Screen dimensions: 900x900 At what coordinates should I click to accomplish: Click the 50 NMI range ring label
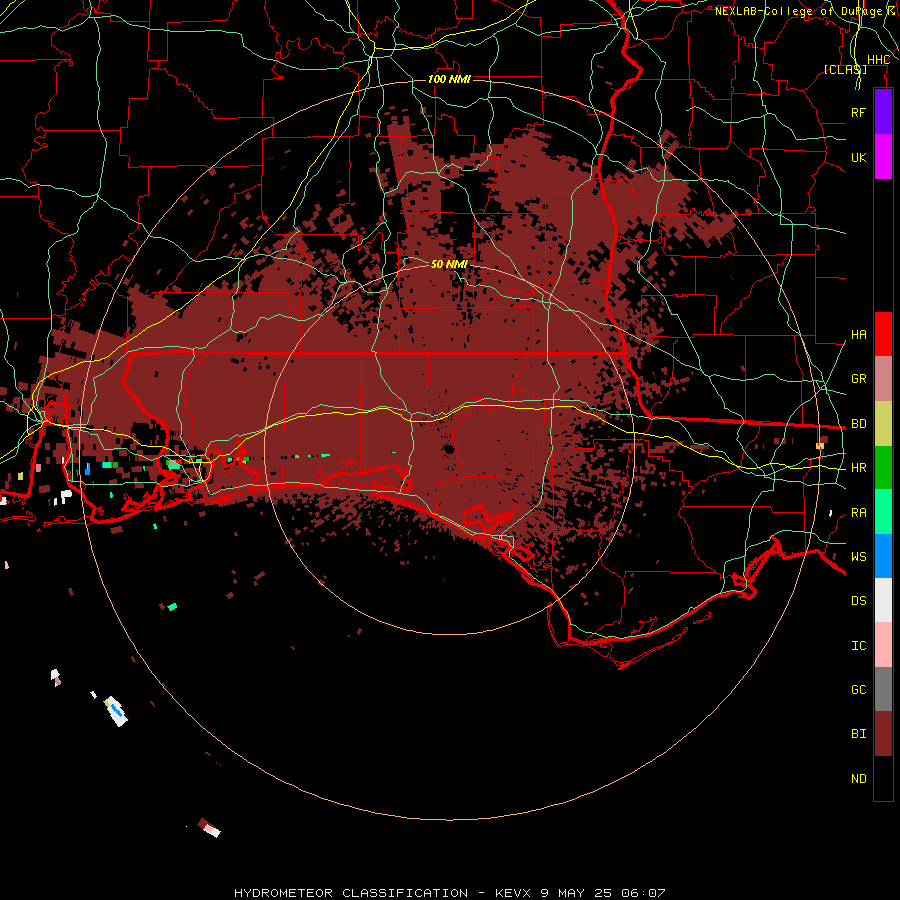click(x=449, y=264)
